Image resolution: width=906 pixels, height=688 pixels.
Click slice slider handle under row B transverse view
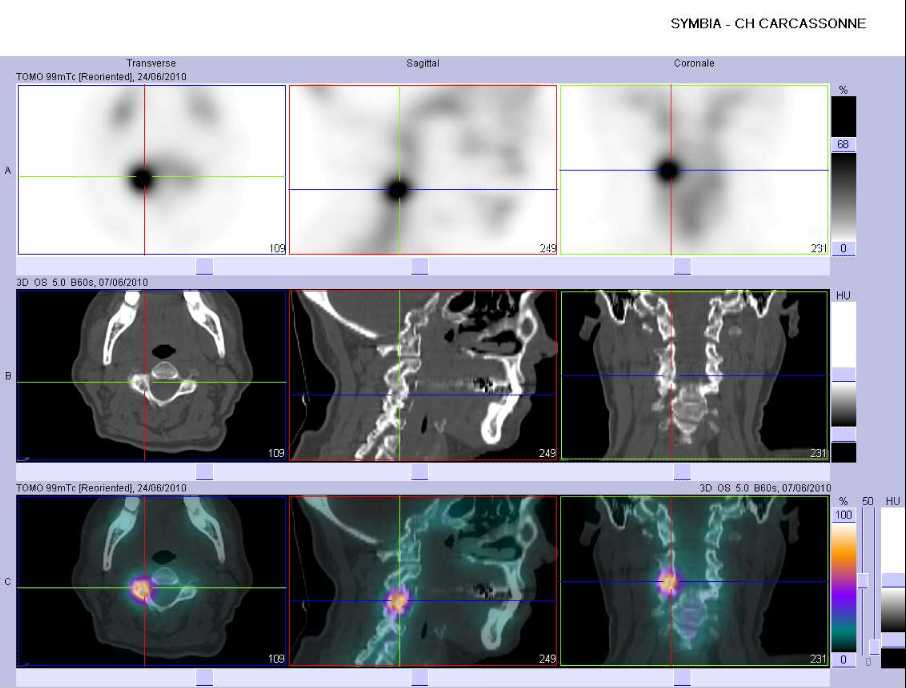(205, 471)
